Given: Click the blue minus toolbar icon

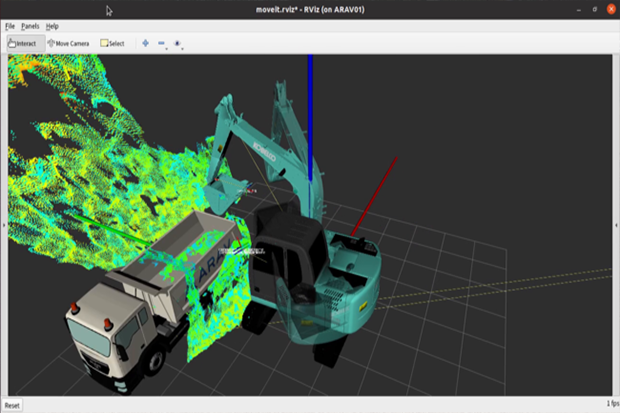Looking at the screenshot, I should (x=161, y=43).
